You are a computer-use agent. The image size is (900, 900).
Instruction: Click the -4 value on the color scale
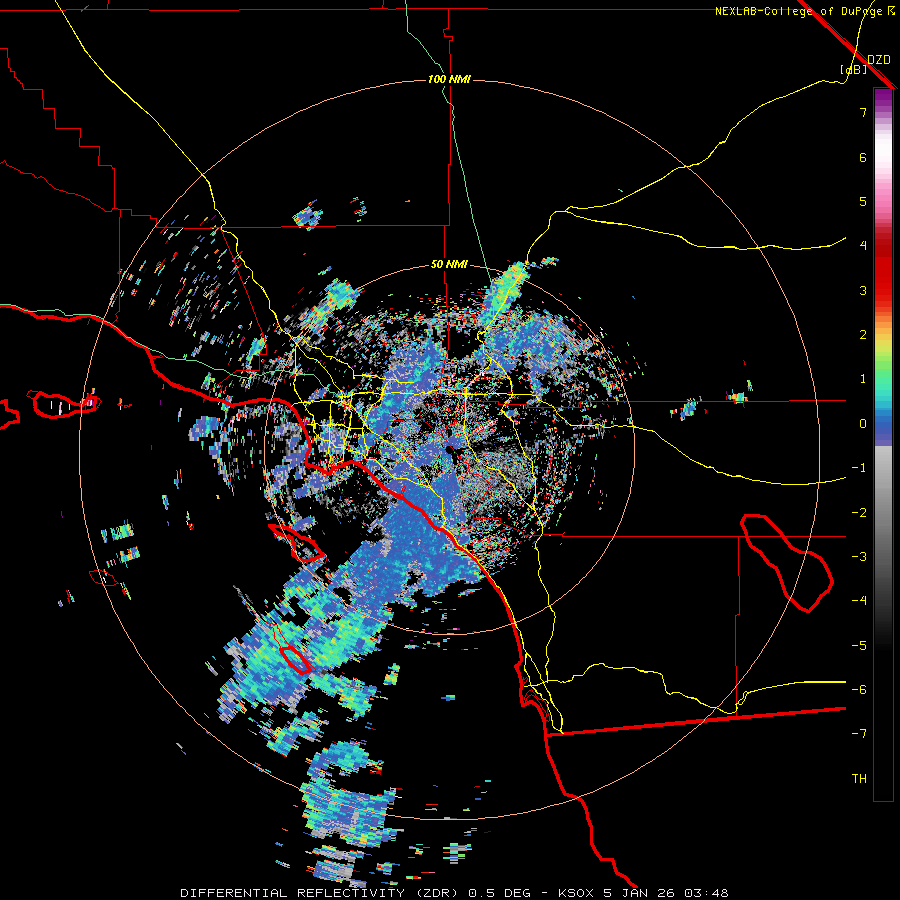tap(859, 601)
